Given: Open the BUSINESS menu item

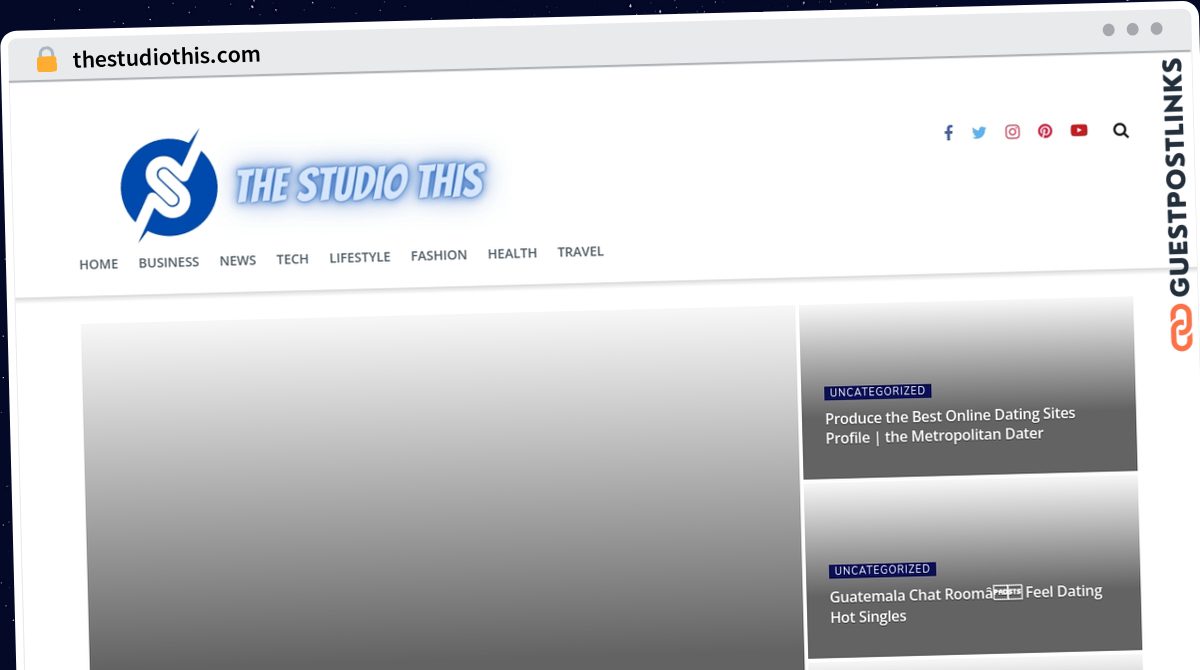Looking at the screenshot, I should [x=169, y=262].
